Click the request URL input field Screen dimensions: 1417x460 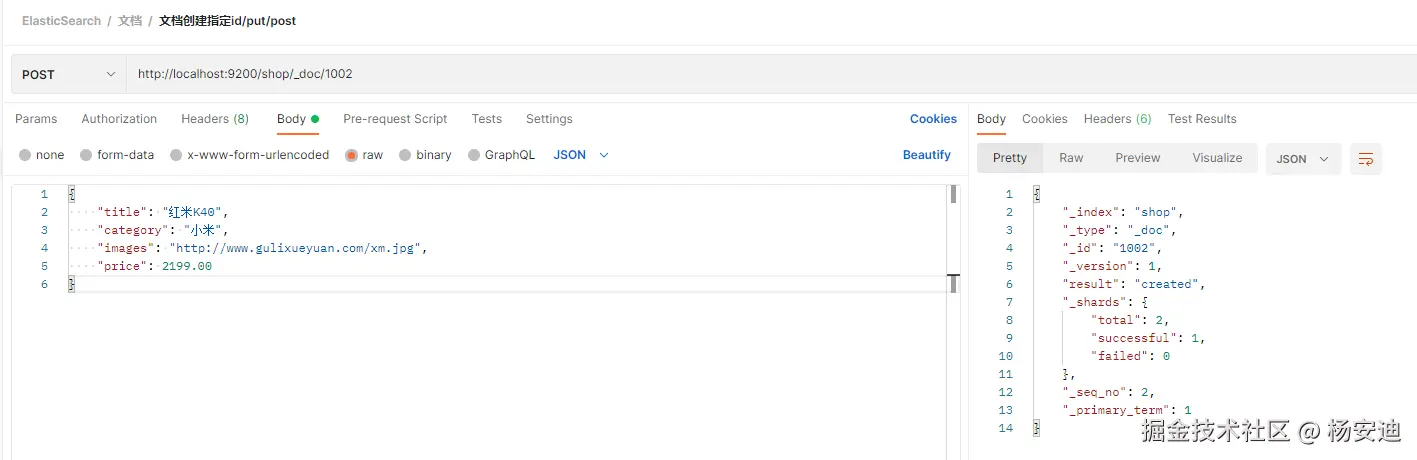(770, 74)
